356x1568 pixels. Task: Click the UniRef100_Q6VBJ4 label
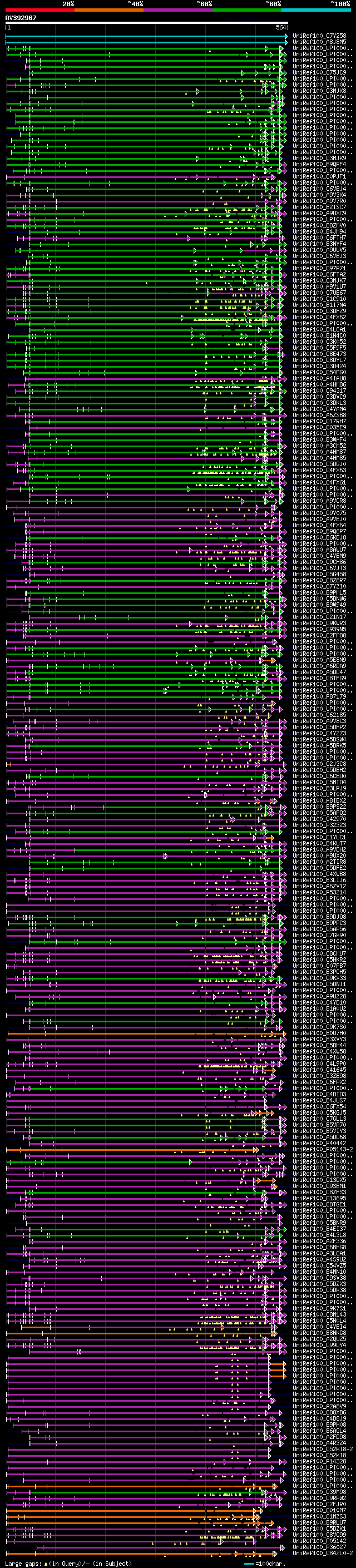pyautogui.click(x=319, y=189)
